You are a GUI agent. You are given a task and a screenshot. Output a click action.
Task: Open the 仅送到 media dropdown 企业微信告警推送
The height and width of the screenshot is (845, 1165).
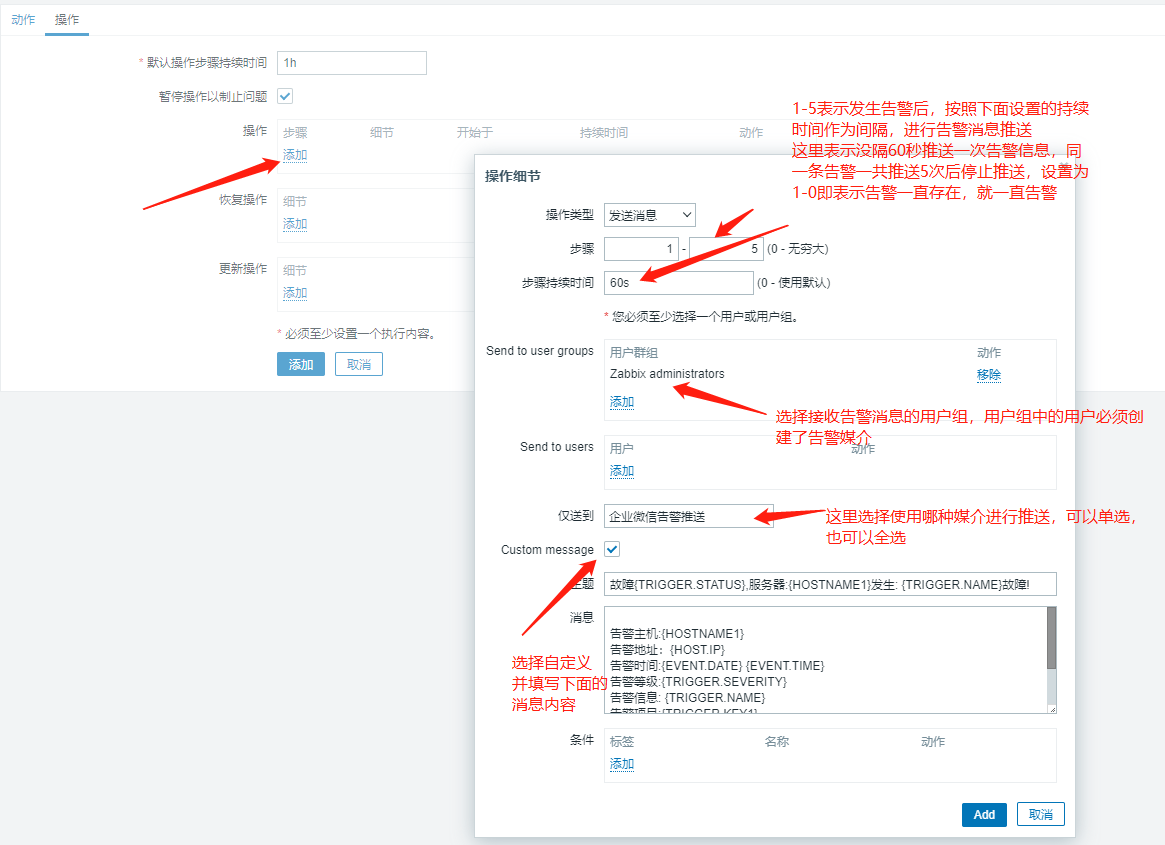click(x=688, y=514)
